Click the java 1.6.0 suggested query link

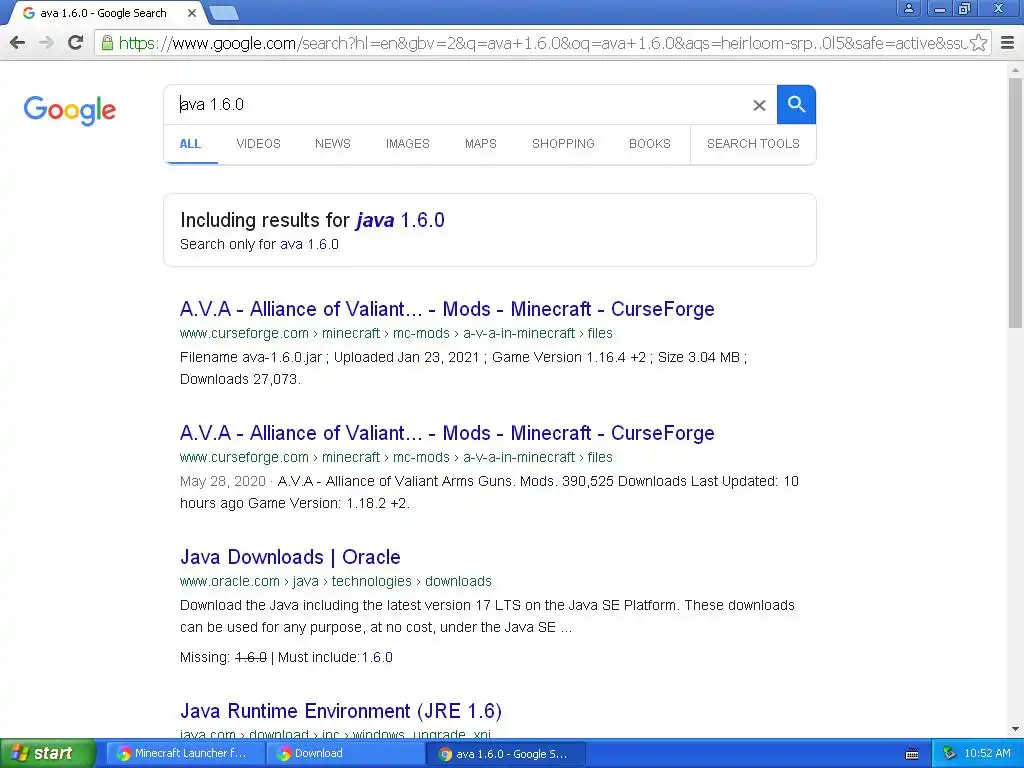(400, 220)
